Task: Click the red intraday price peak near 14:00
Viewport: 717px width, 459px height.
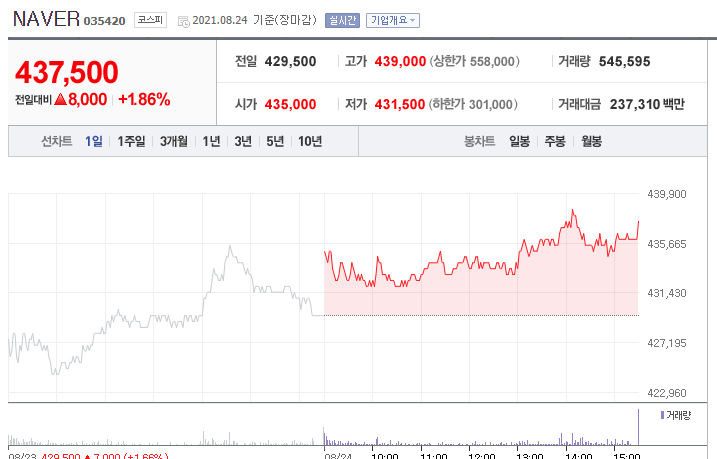Action: tap(573, 212)
